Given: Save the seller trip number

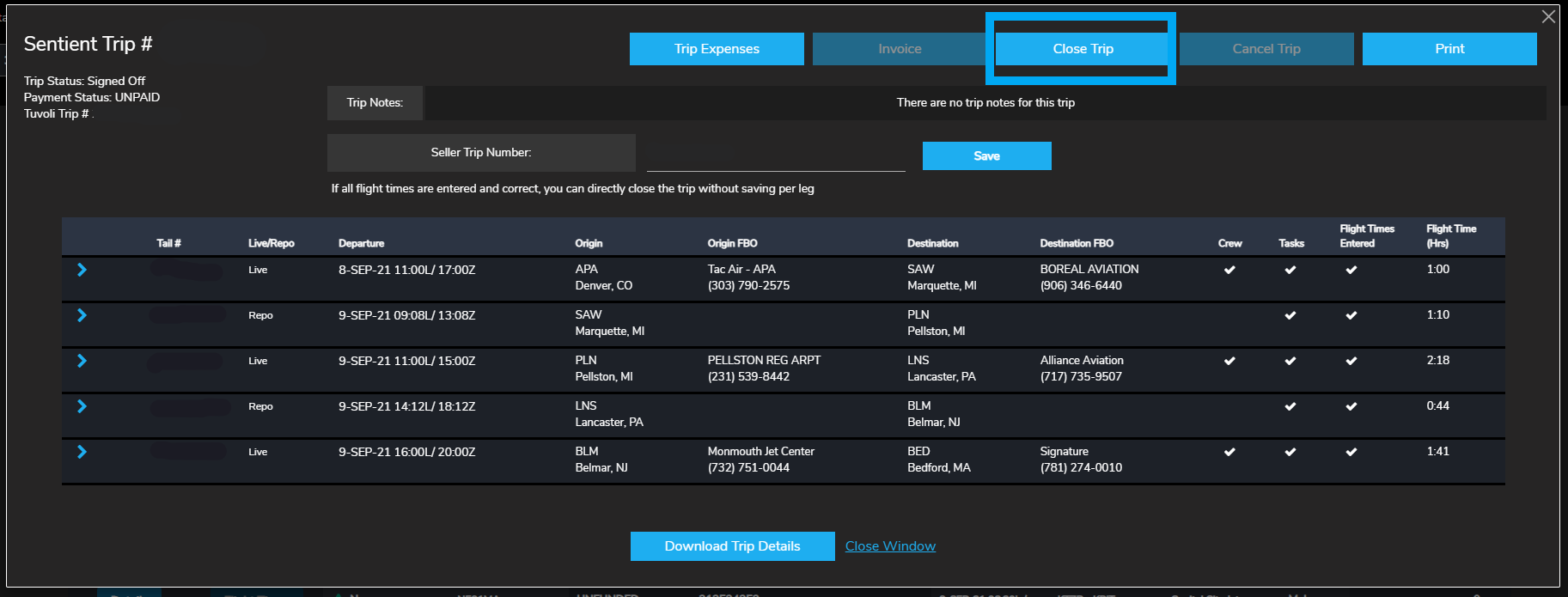Looking at the screenshot, I should click(x=986, y=156).
